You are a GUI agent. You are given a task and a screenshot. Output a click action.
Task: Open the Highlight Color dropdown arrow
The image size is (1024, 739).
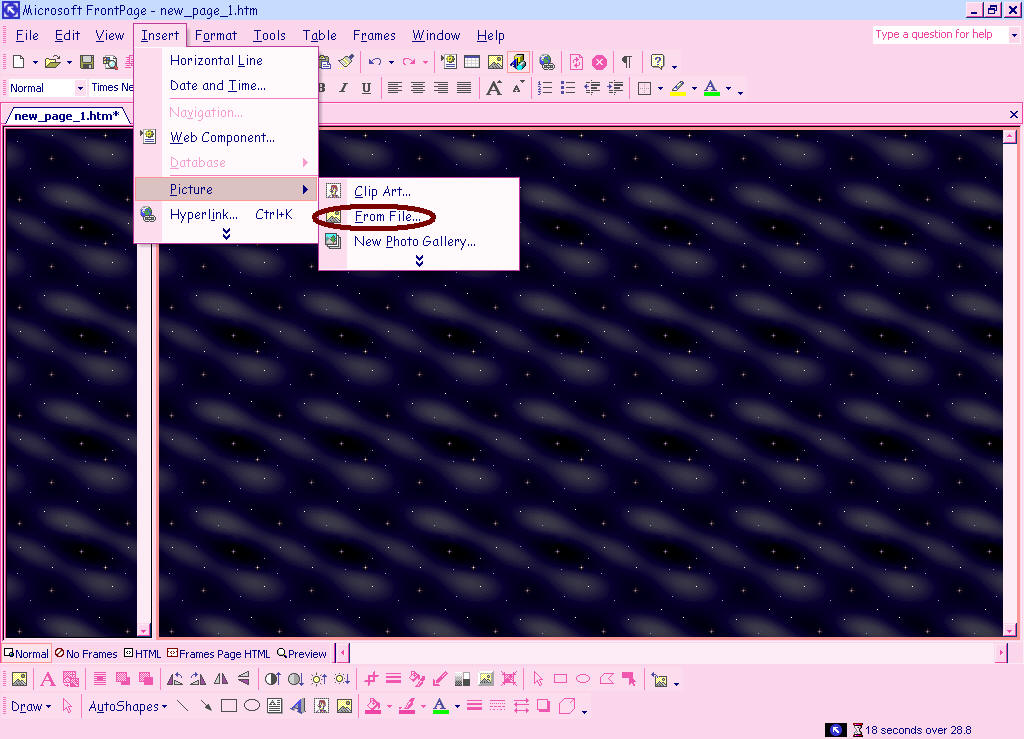coord(694,88)
